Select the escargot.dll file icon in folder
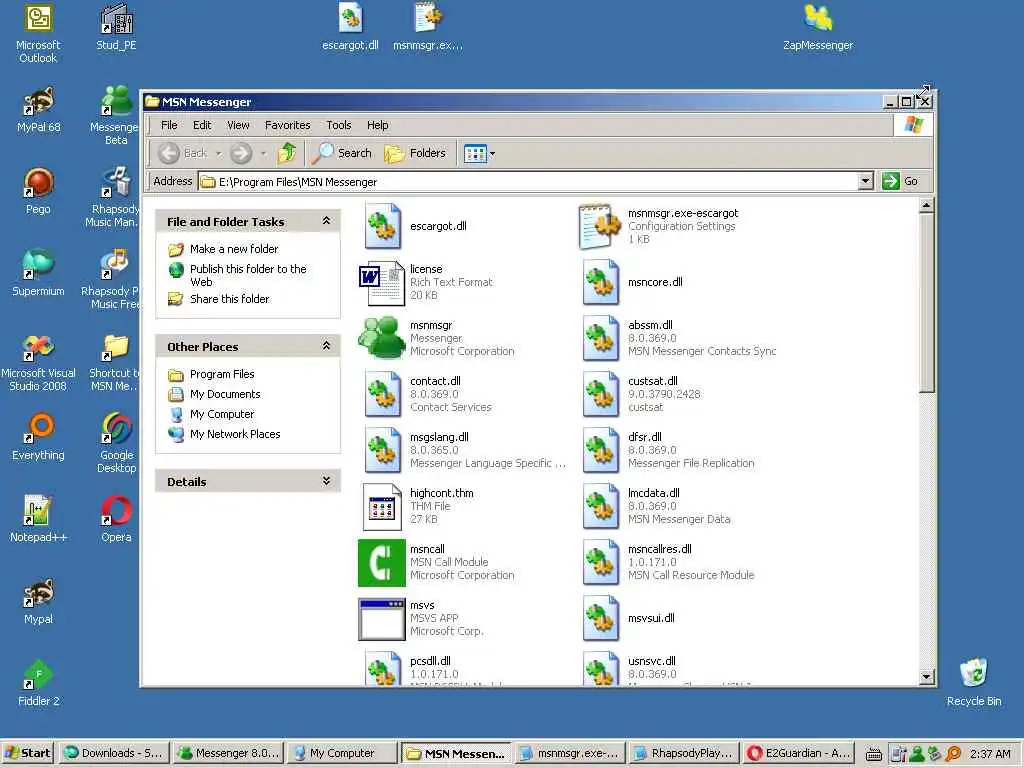Viewport: 1024px width, 768px height. (x=383, y=226)
